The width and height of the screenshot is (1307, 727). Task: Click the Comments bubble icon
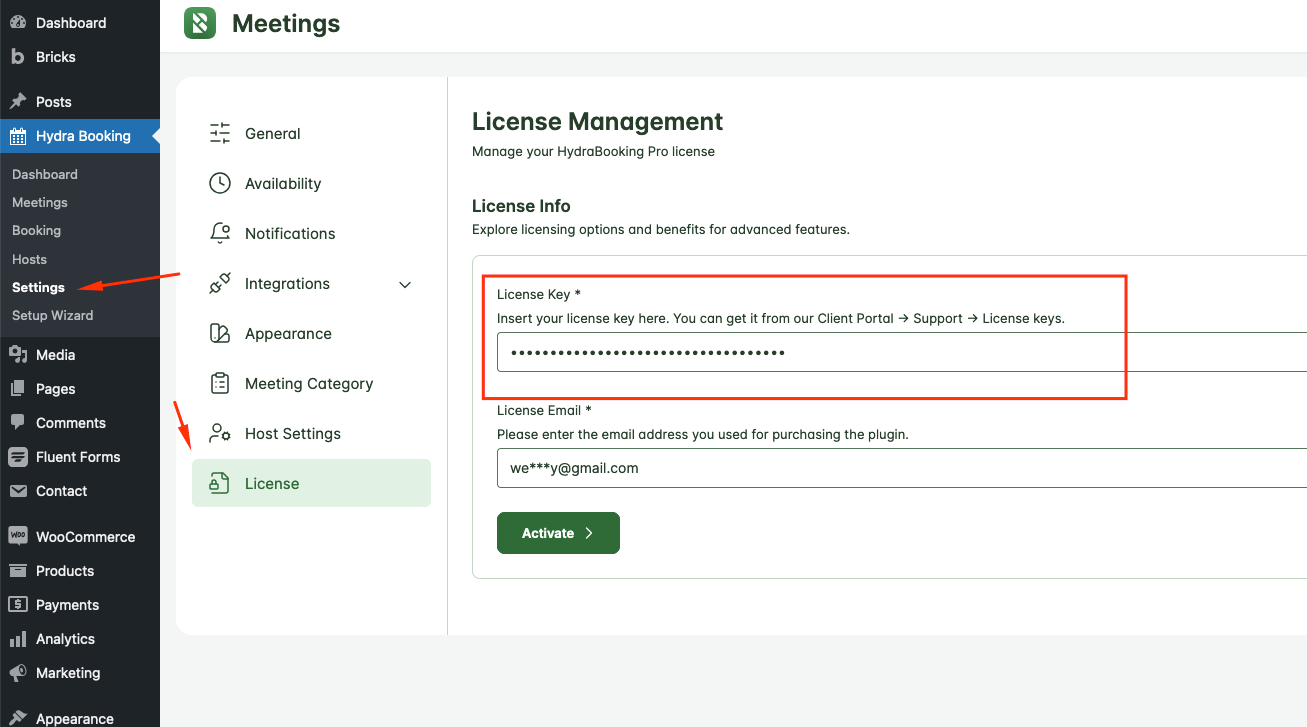[18, 423]
